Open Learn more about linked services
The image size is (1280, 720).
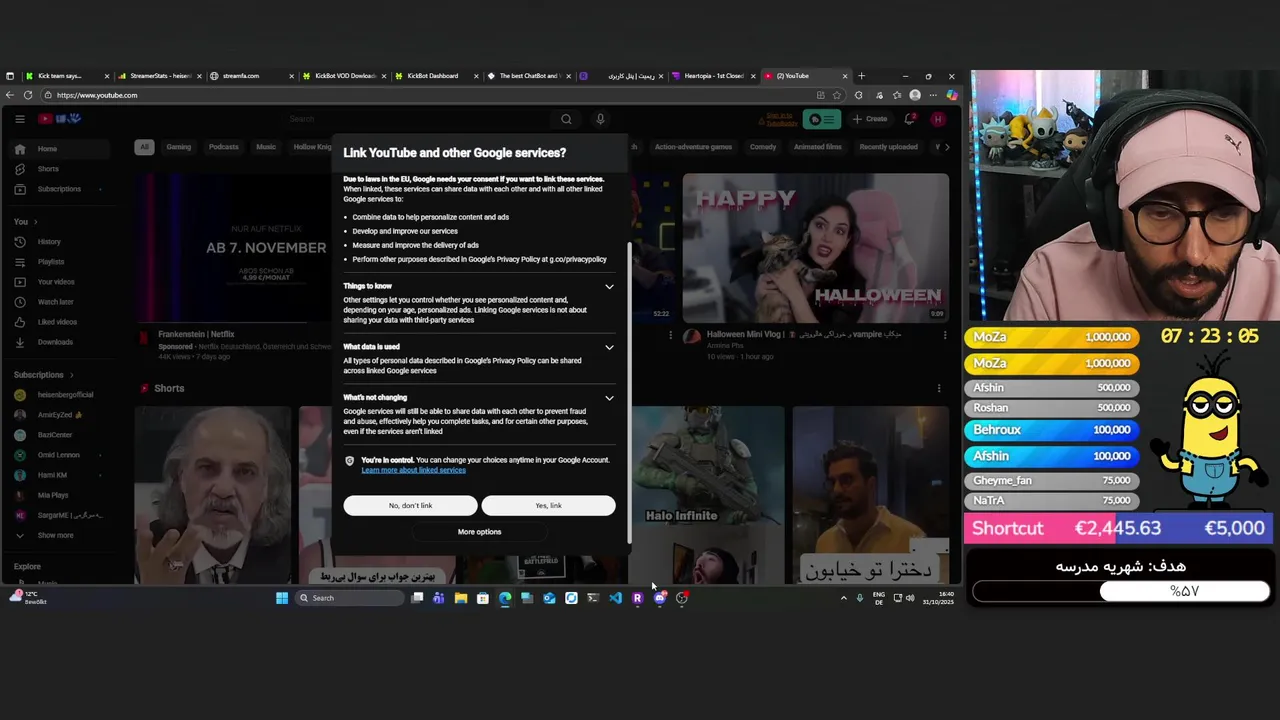(x=413, y=470)
